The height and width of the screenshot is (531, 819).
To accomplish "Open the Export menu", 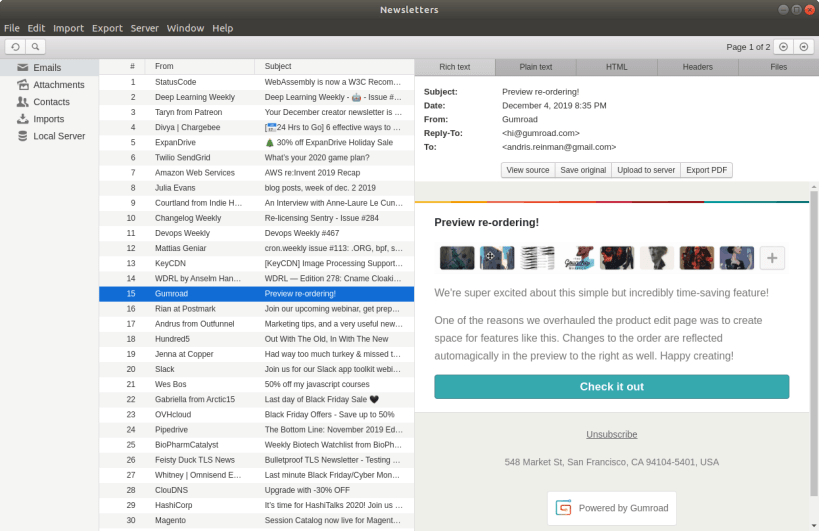I will (x=107, y=28).
